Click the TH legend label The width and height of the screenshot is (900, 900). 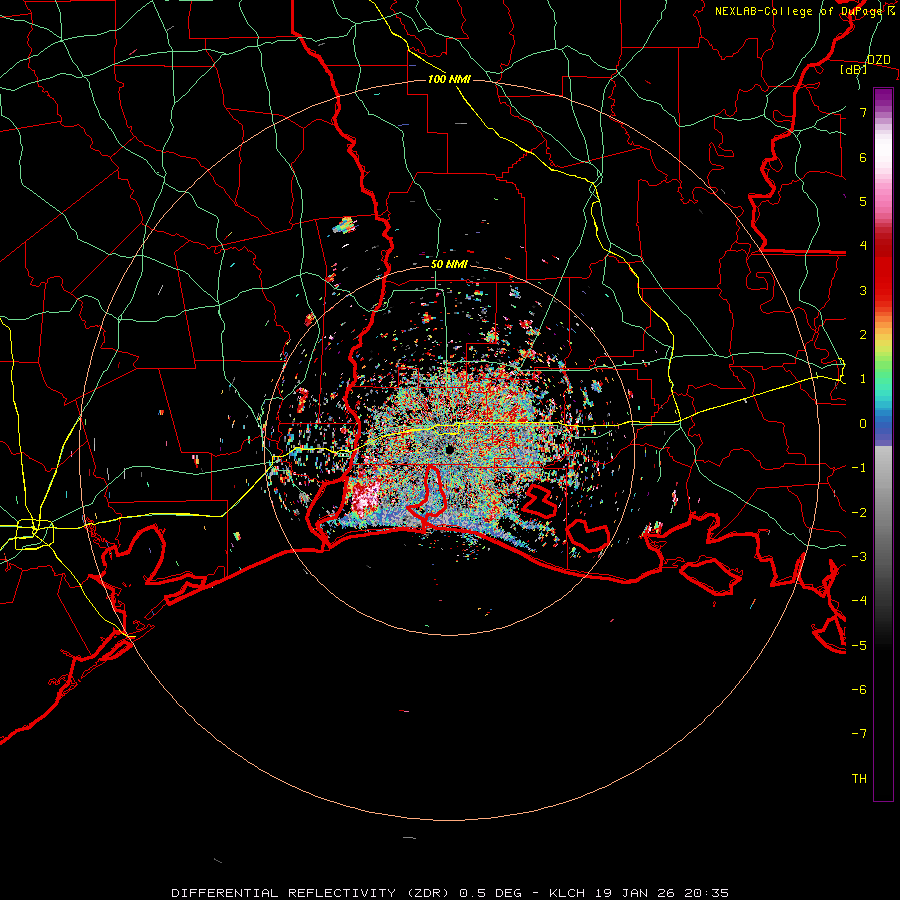click(859, 779)
